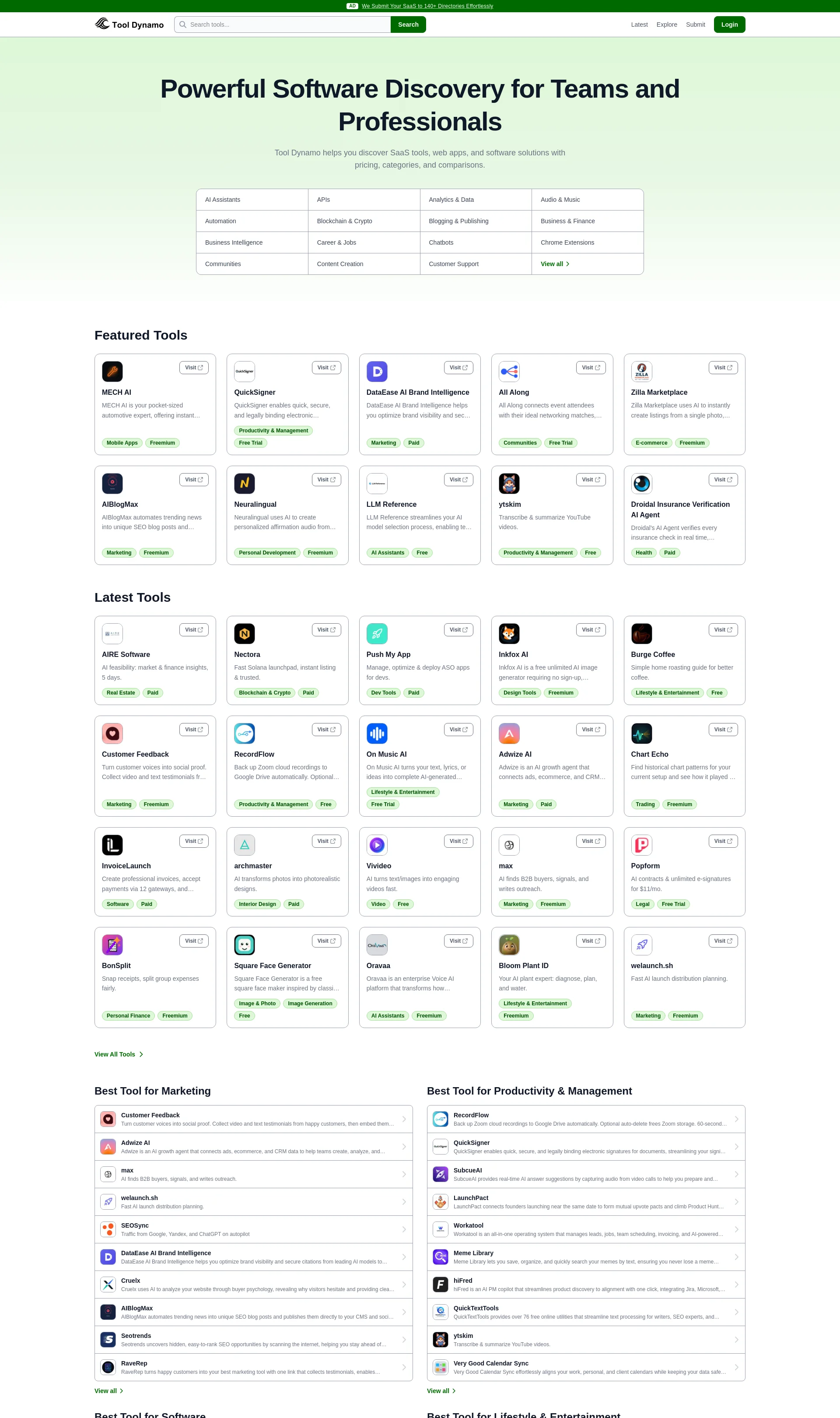Open the RaveRep row chevron arrow
This screenshot has width=840, height=1418.
click(404, 1367)
